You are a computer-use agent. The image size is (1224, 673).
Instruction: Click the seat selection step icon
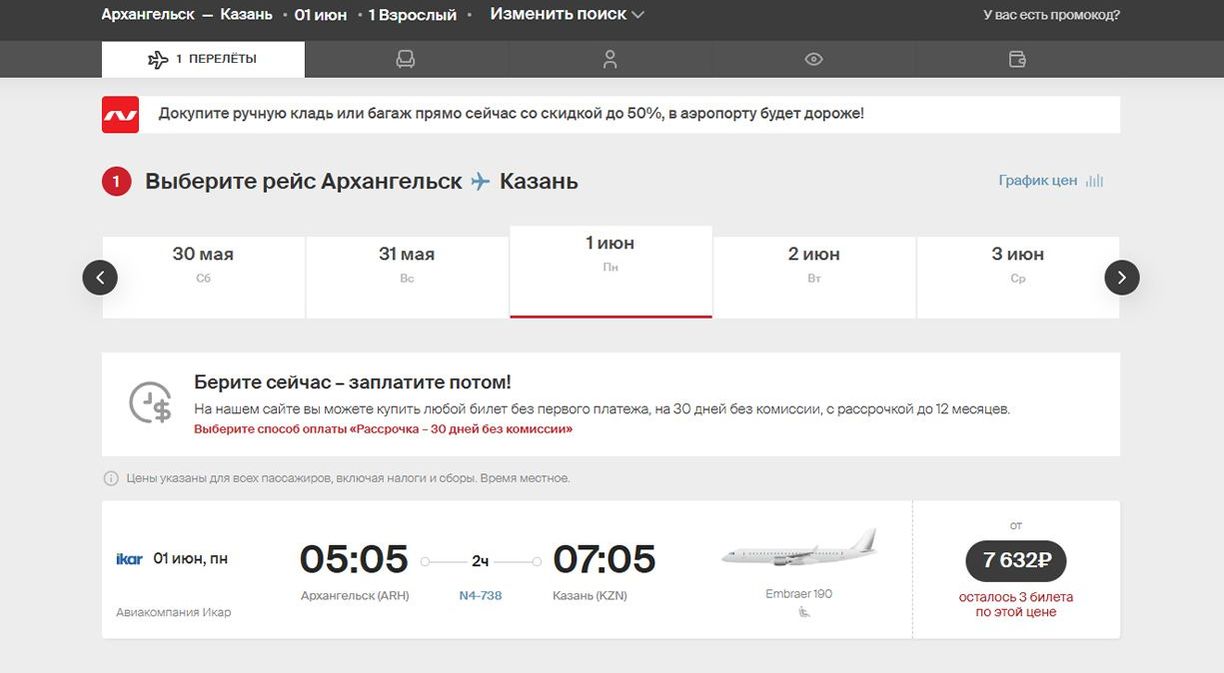[x=405, y=60]
